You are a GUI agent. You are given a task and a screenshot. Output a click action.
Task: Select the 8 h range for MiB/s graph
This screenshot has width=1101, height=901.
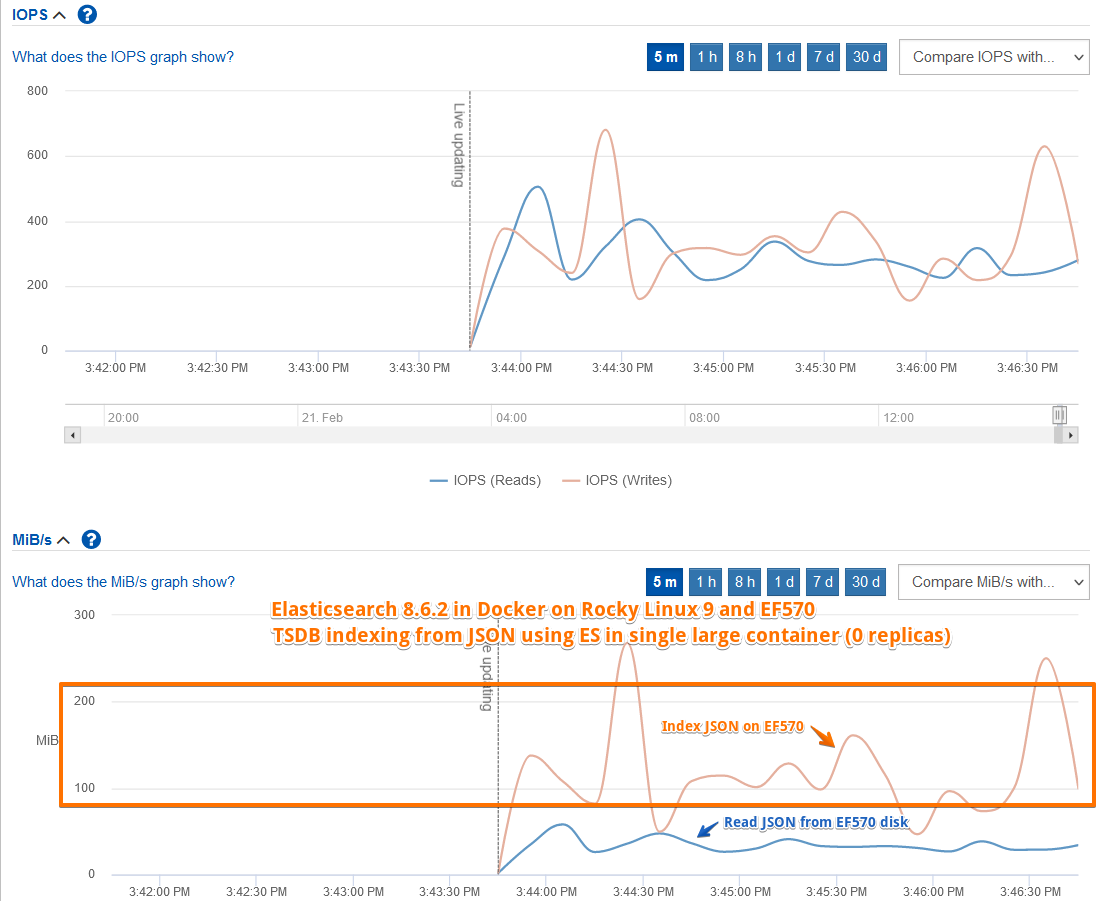click(744, 581)
